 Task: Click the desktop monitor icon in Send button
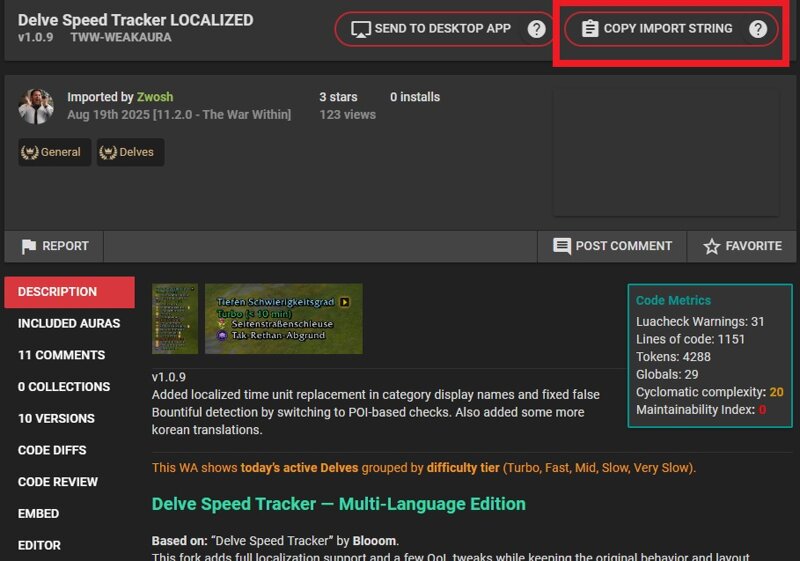[361, 29]
